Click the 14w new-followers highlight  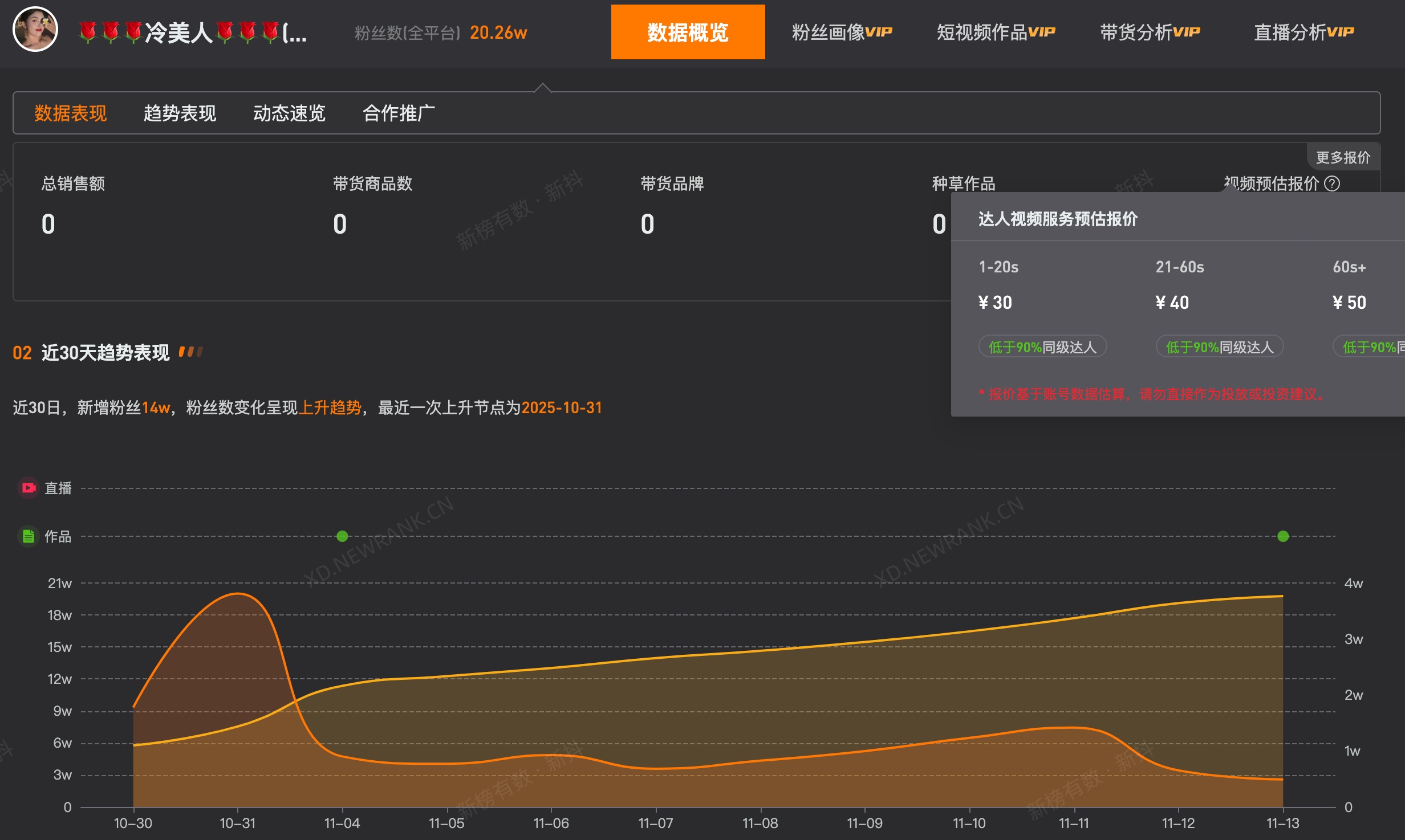click(x=156, y=408)
